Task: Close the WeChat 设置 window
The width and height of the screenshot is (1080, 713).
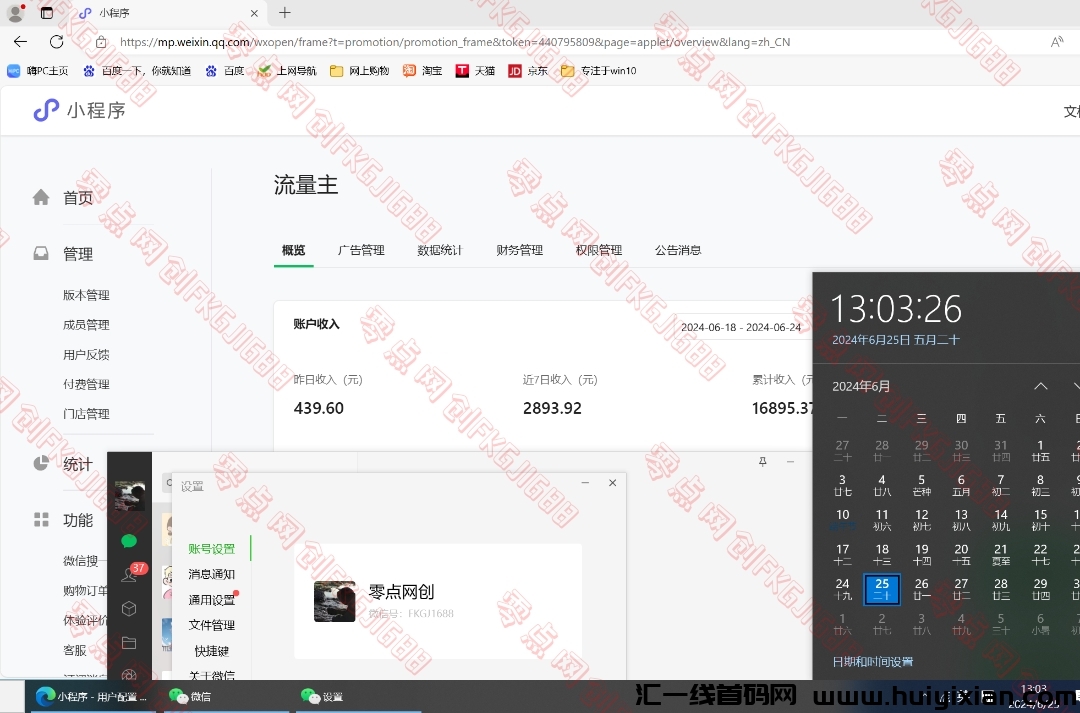Action: [x=612, y=483]
